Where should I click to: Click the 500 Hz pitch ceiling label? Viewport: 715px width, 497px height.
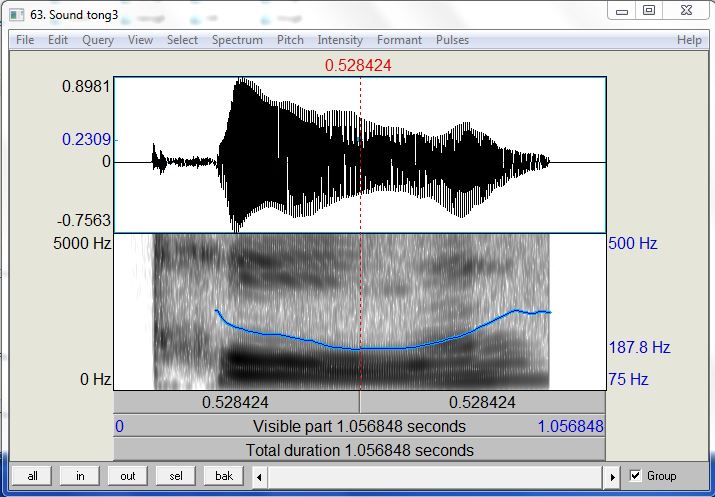click(632, 243)
